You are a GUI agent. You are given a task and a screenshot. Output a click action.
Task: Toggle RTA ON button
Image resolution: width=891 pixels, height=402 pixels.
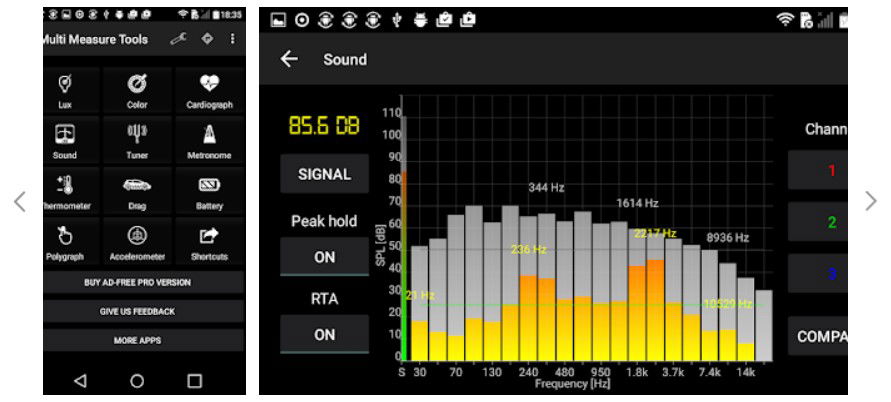coord(324,334)
